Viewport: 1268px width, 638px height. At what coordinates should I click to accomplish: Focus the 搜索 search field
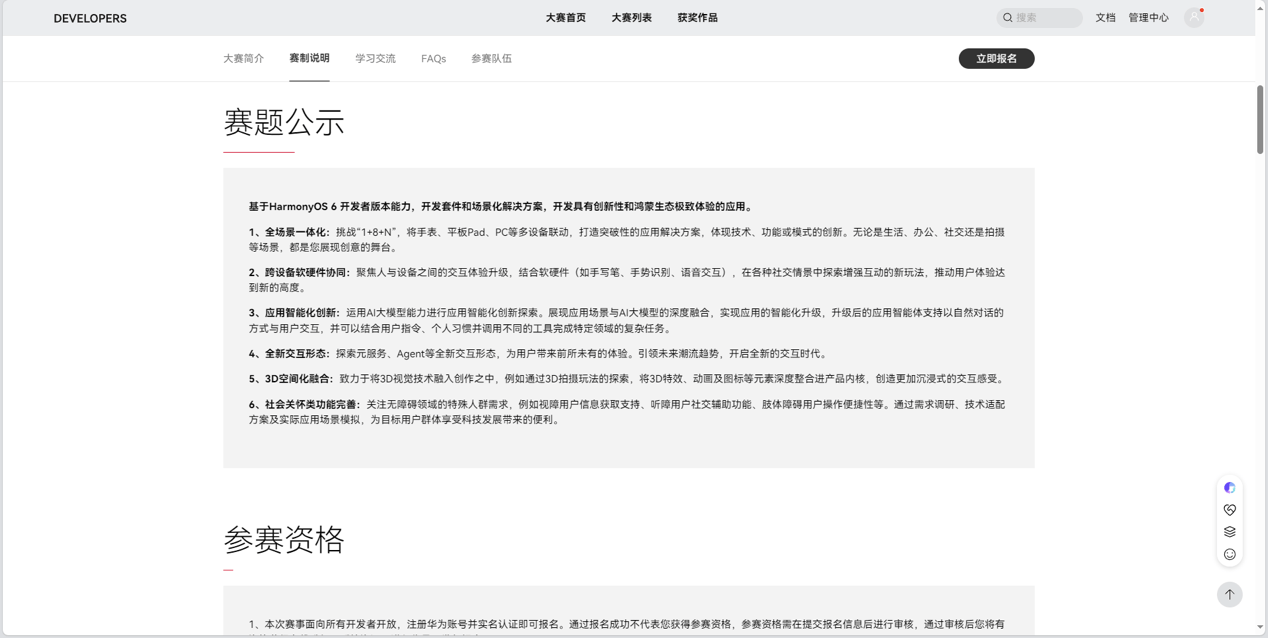click(x=1039, y=18)
